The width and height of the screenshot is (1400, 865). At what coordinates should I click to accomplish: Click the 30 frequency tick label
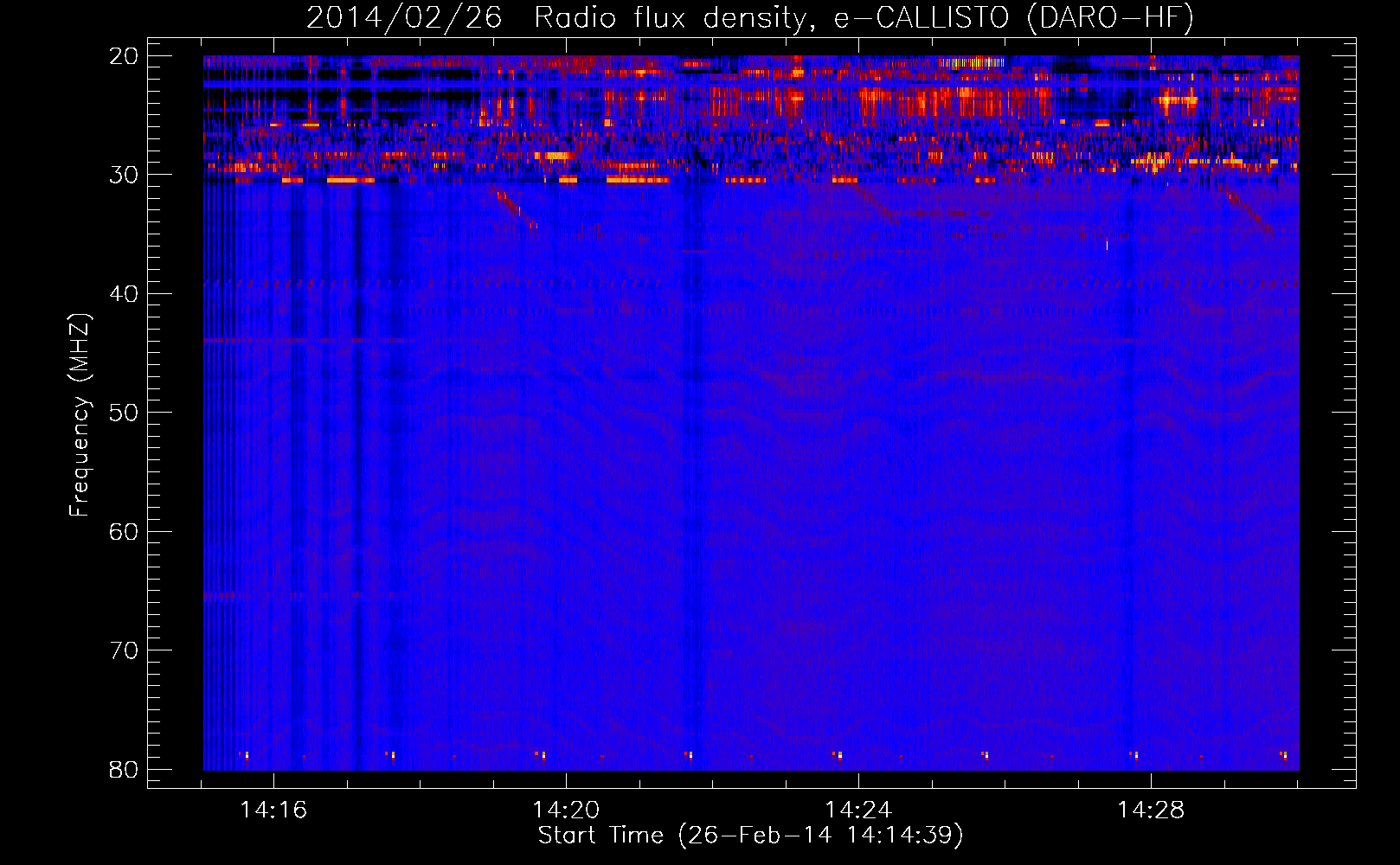click(124, 175)
